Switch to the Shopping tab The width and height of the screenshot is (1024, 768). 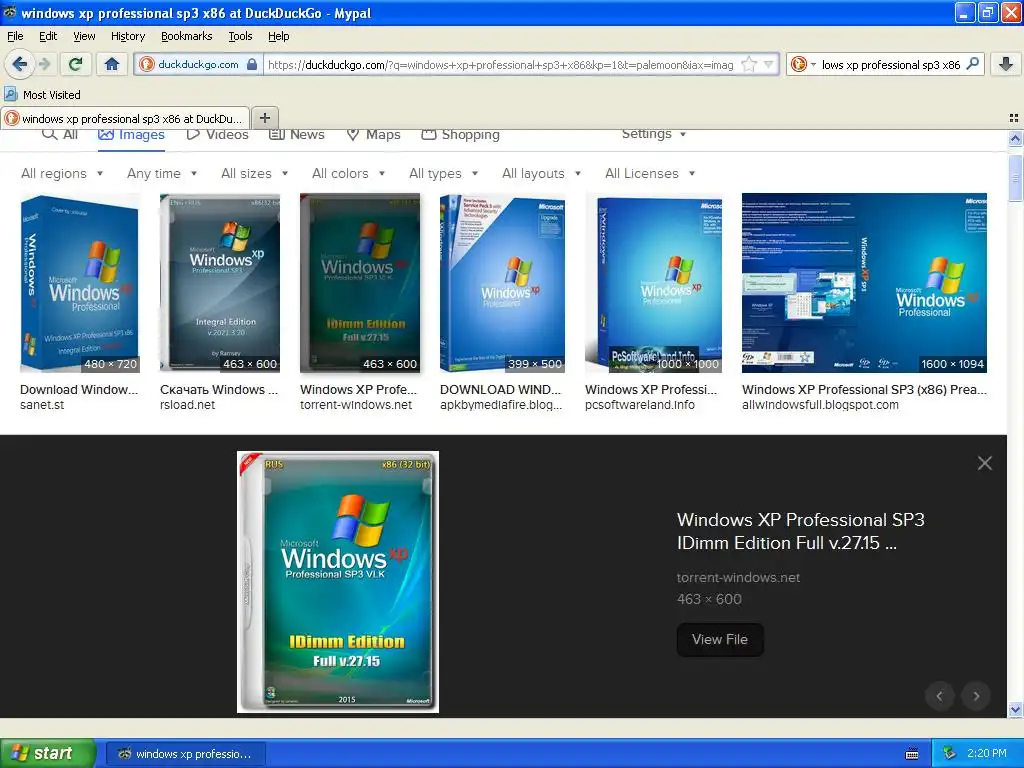click(x=460, y=135)
